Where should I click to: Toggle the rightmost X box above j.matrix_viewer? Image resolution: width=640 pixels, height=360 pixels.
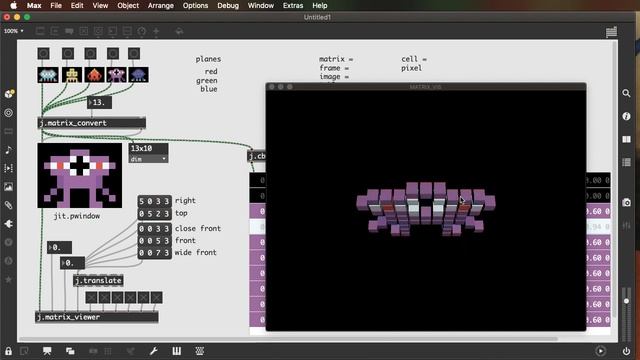point(156,298)
